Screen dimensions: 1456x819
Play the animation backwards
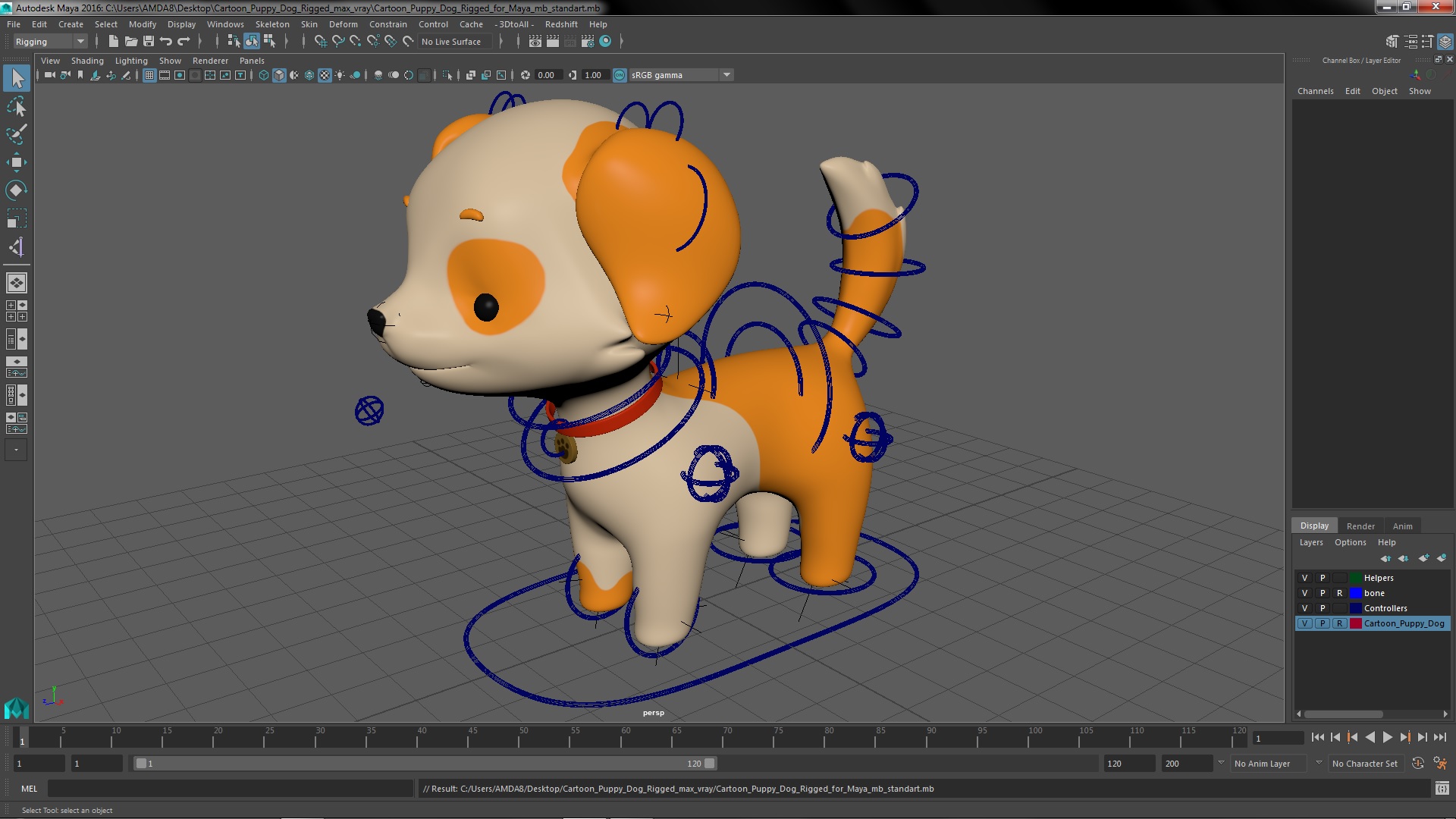tap(1370, 737)
